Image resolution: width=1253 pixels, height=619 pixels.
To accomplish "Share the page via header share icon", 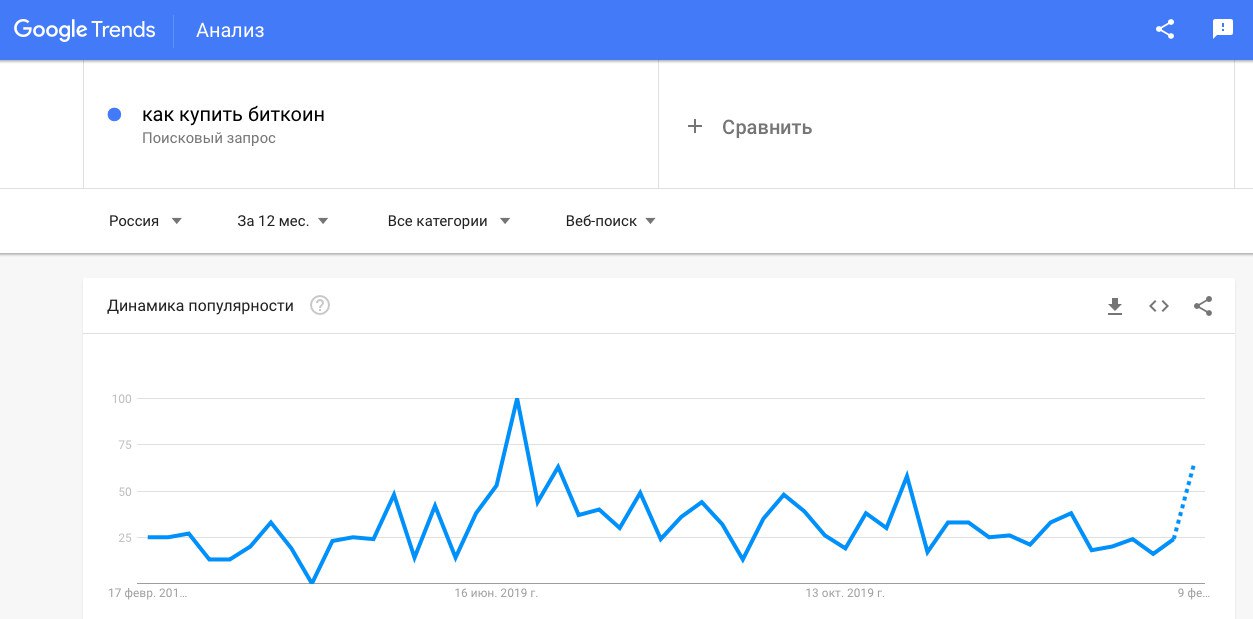I will pyautogui.click(x=1165, y=29).
